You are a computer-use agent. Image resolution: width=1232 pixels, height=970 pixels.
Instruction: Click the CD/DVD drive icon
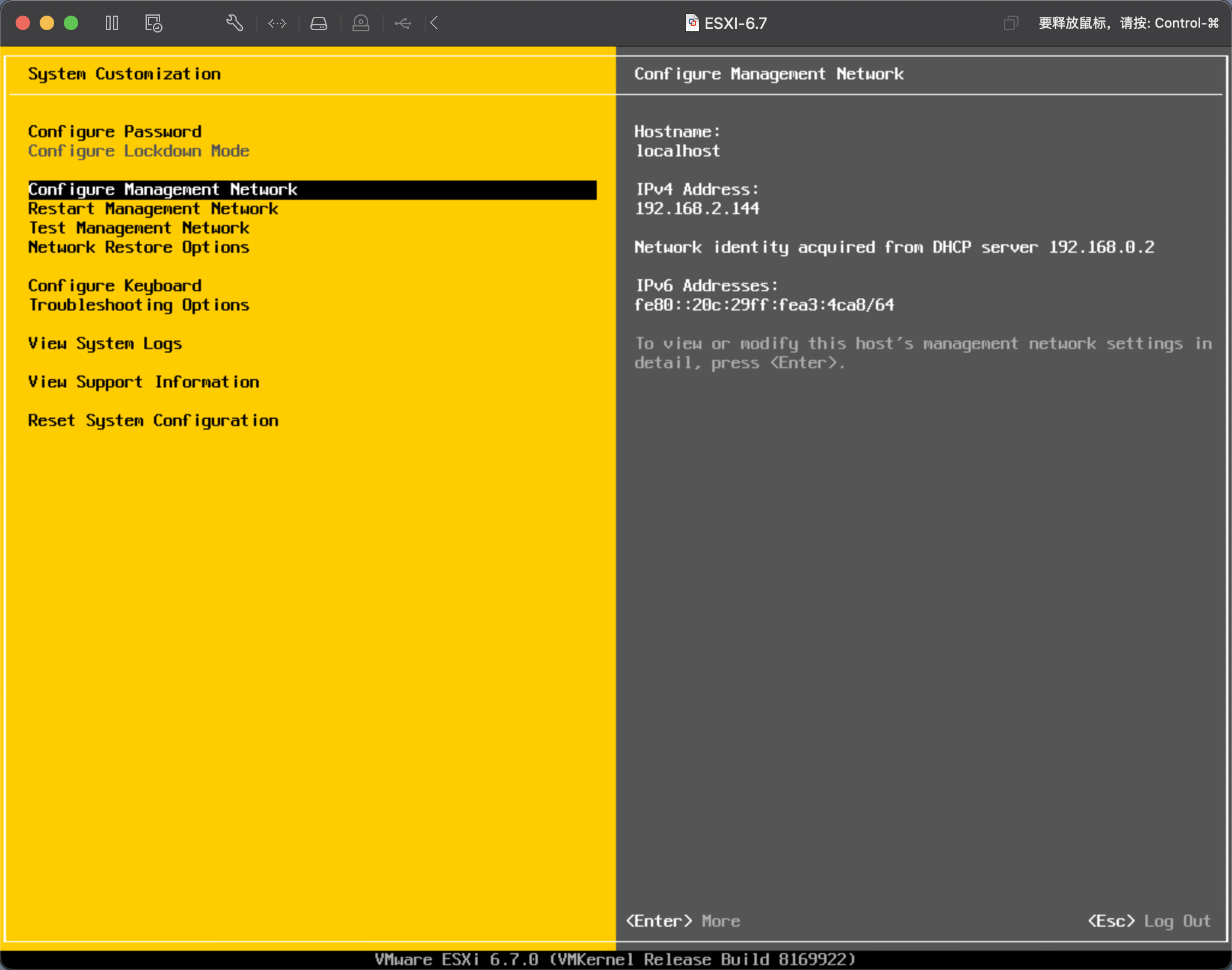[x=361, y=23]
